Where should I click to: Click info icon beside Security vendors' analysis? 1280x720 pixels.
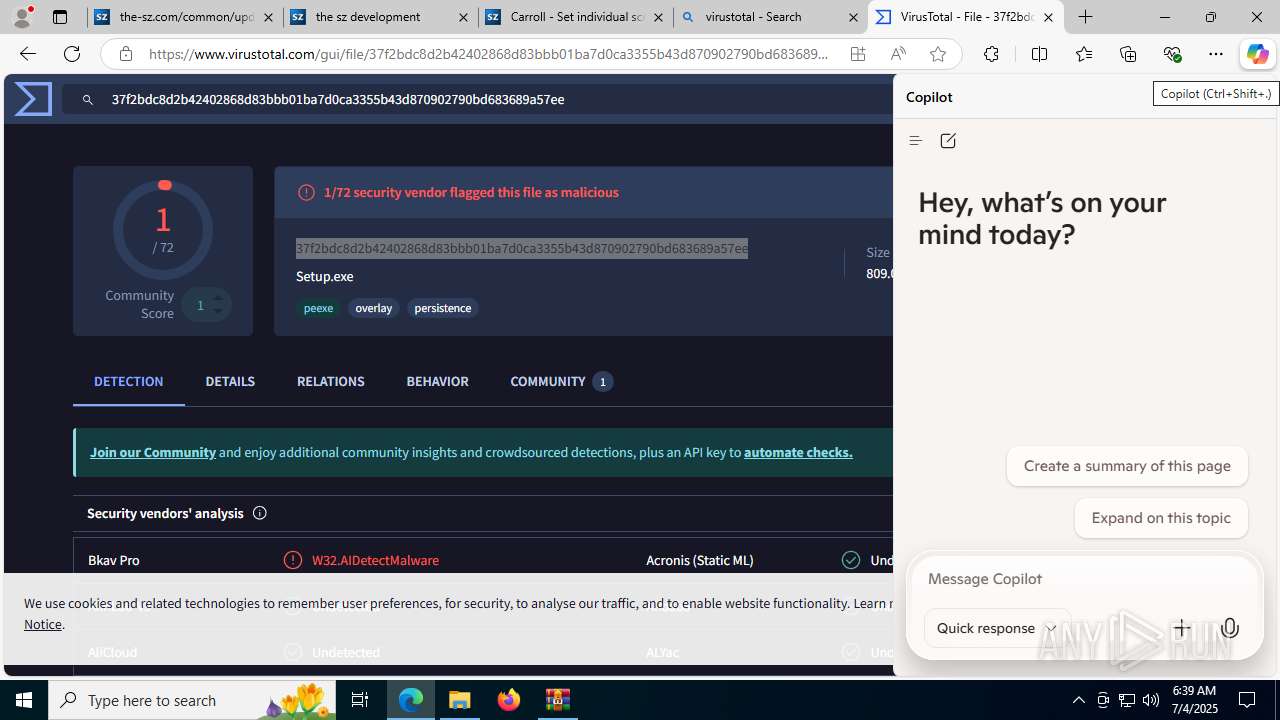coord(259,513)
